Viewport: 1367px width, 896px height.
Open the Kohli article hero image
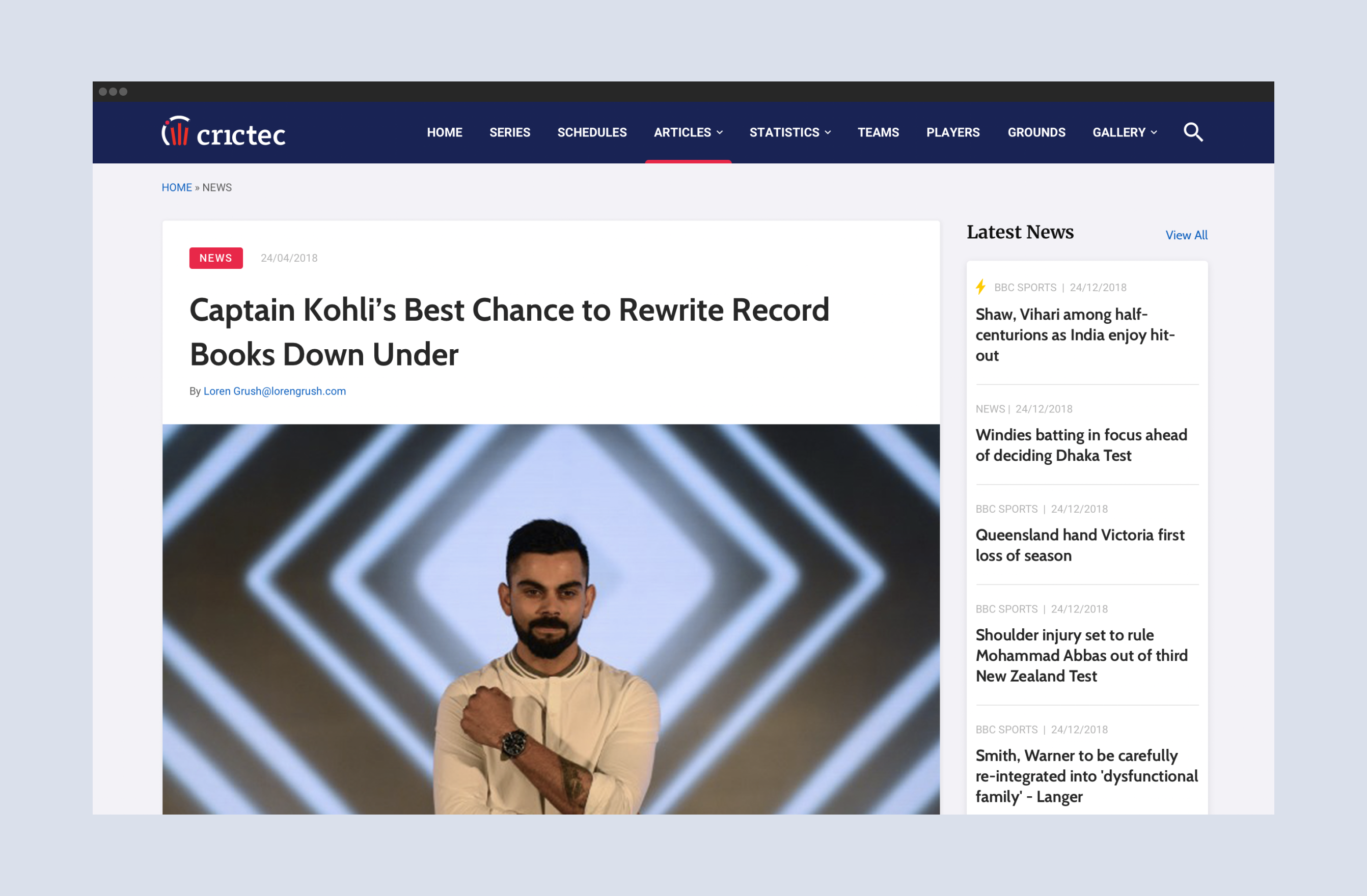tap(551, 619)
